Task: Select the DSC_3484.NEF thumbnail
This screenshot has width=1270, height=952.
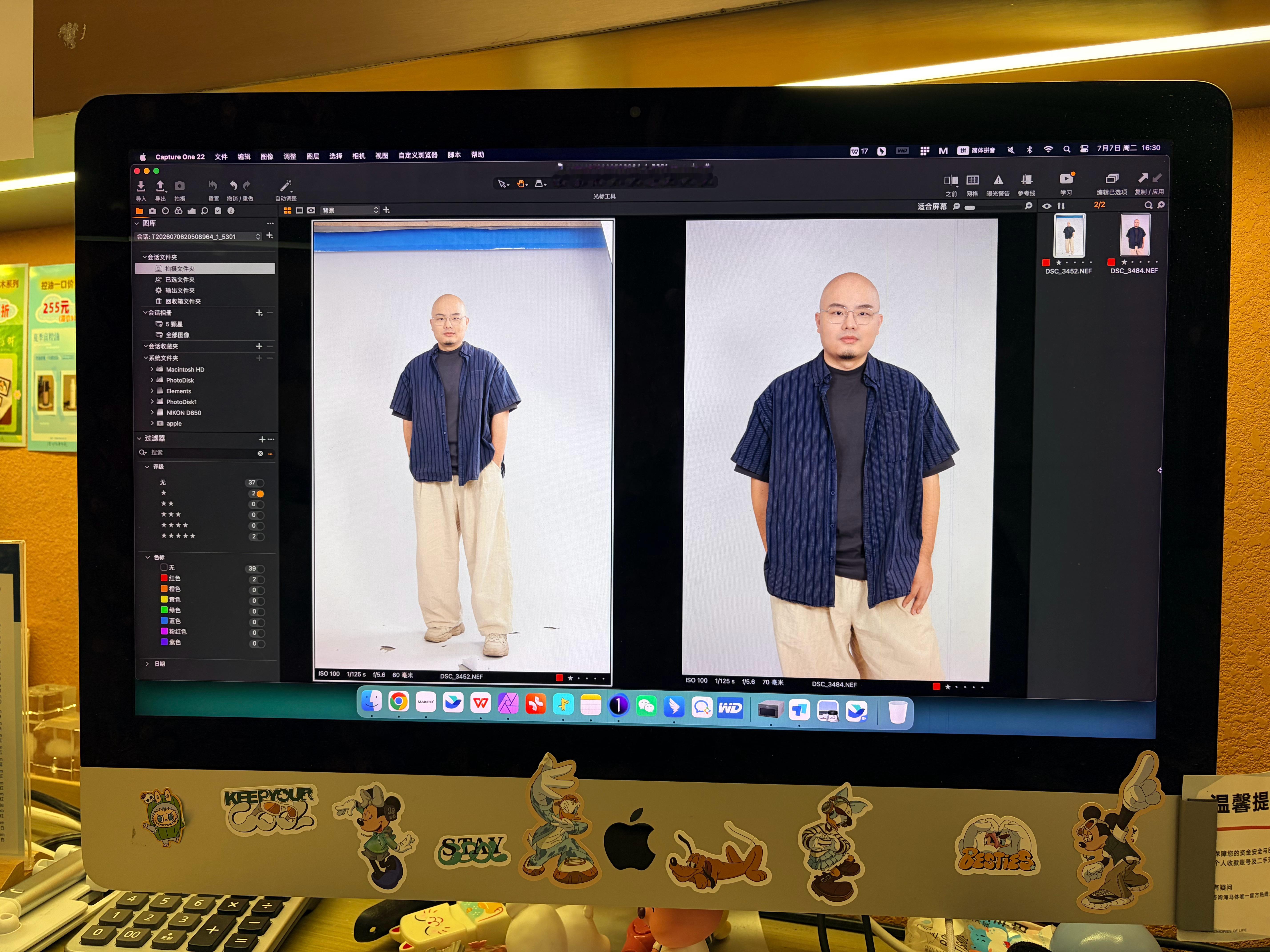Action: click(x=1135, y=235)
